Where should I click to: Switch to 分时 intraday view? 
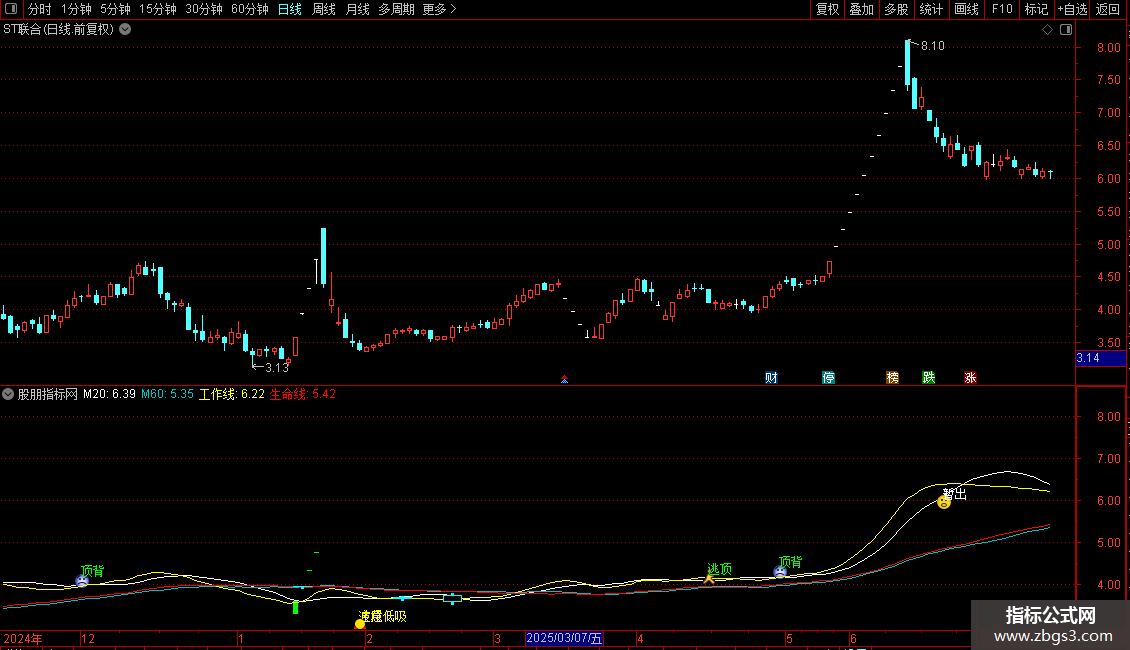[40, 9]
